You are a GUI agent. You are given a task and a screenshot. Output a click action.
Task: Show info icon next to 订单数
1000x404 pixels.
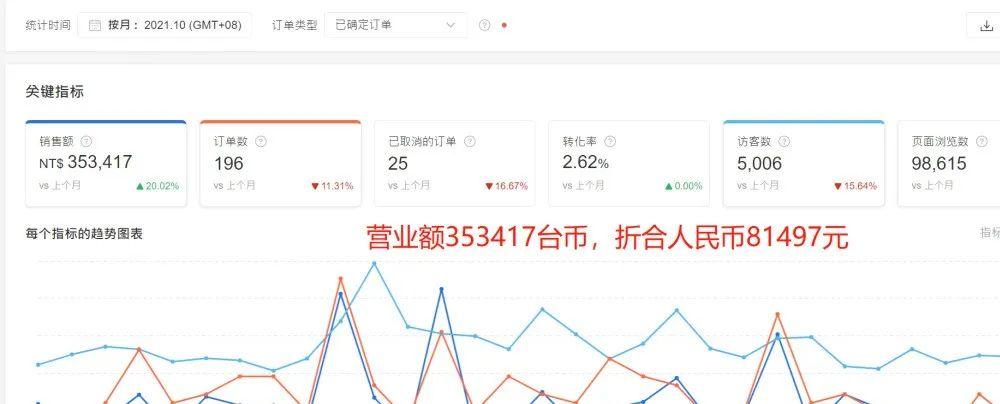click(261, 141)
